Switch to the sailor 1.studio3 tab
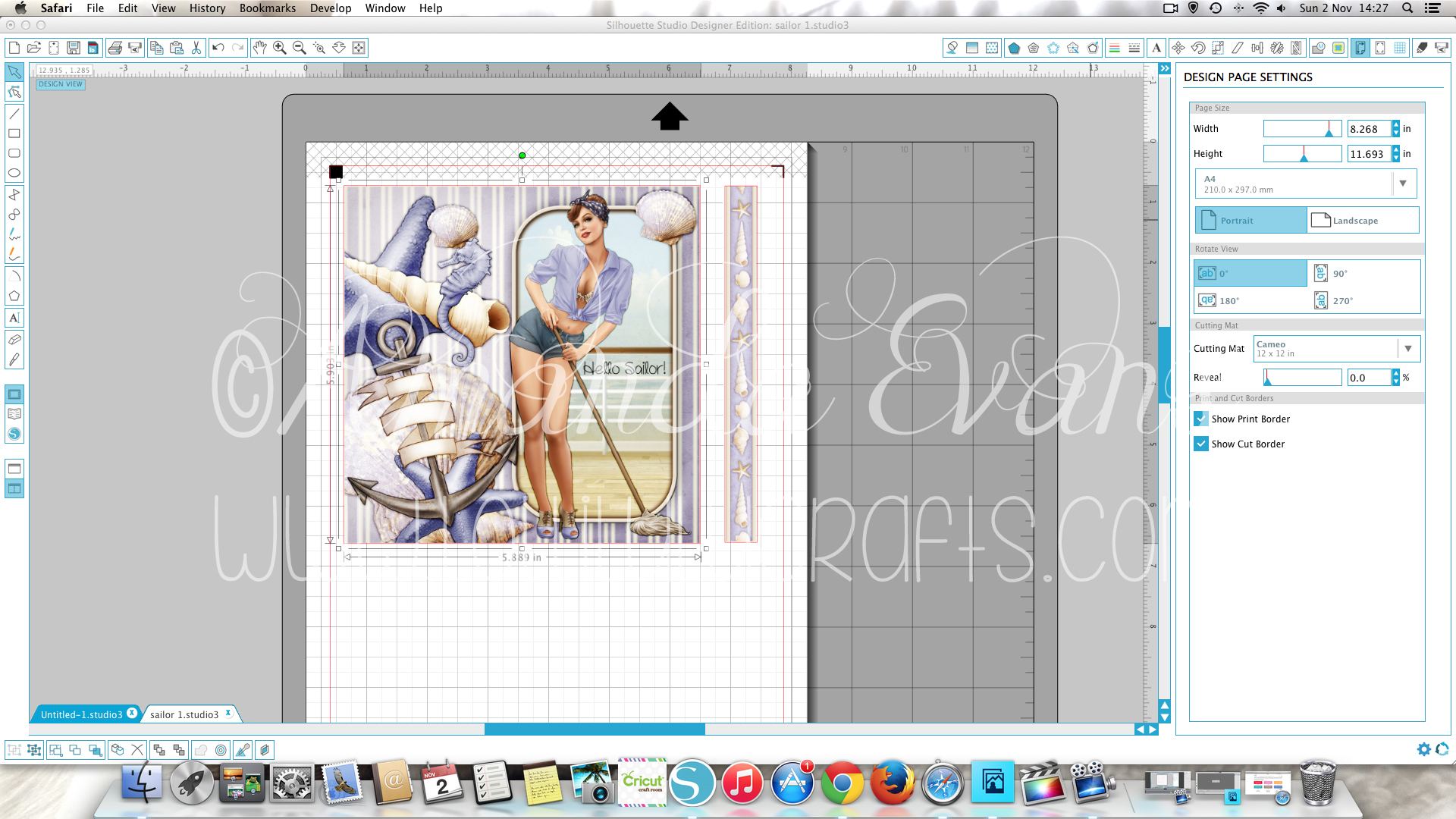Viewport: 1456px width, 819px height. tap(184, 714)
